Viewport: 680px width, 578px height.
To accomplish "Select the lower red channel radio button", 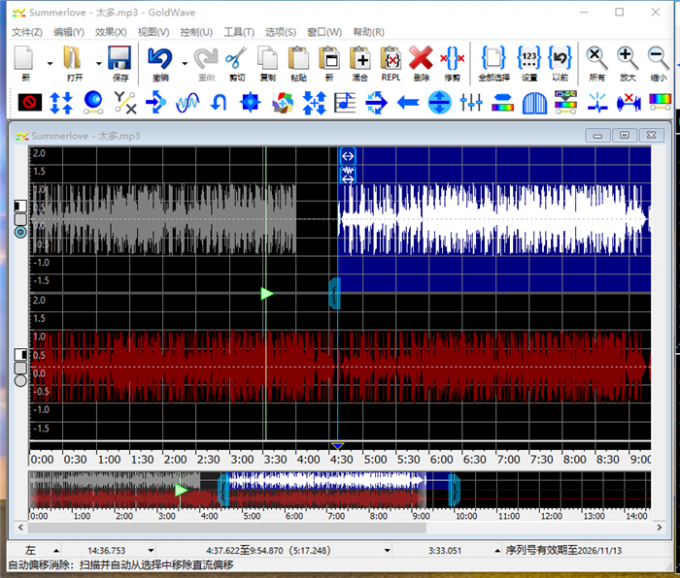I will [21, 380].
